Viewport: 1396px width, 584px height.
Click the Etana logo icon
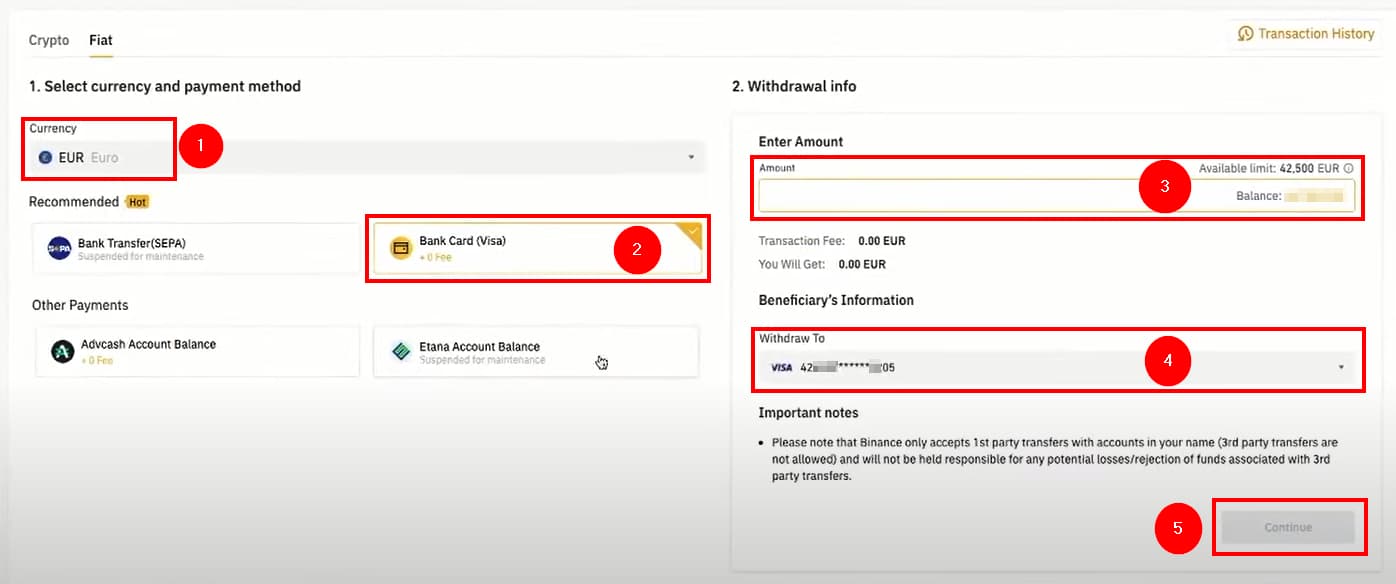click(x=401, y=351)
